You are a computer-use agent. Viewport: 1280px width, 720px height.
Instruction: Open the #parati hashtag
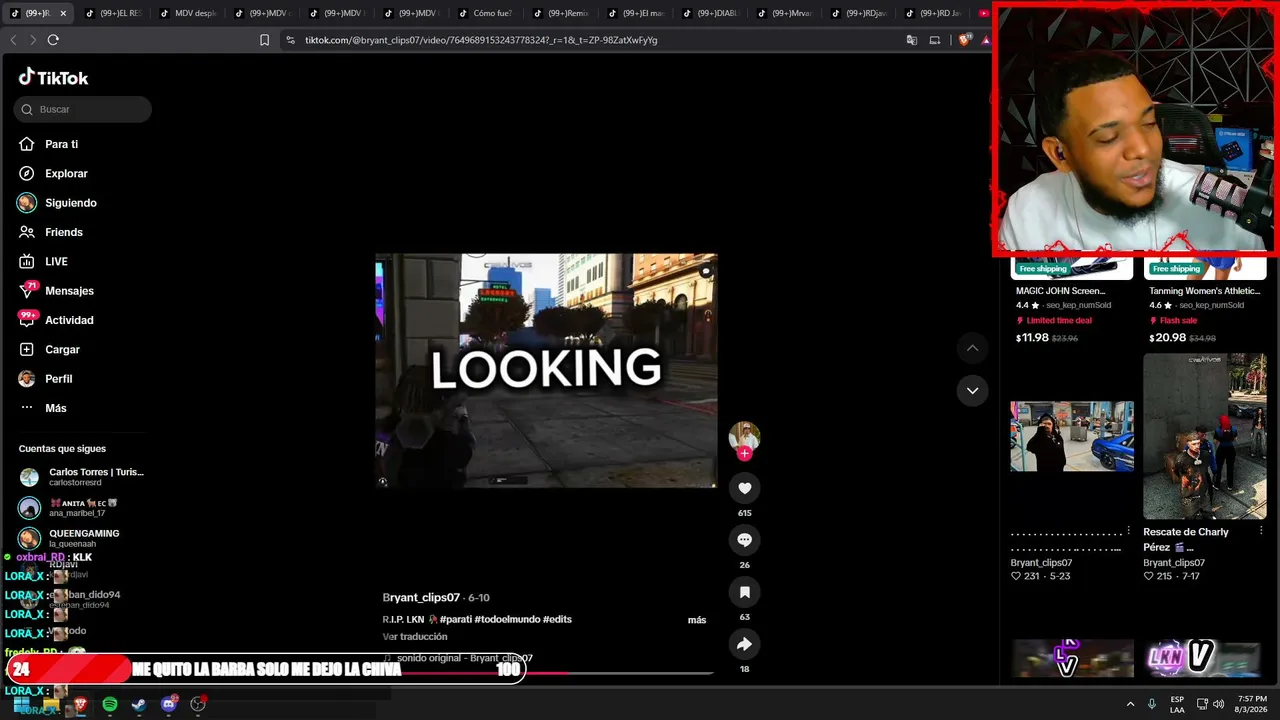pyautogui.click(x=455, y=619)
